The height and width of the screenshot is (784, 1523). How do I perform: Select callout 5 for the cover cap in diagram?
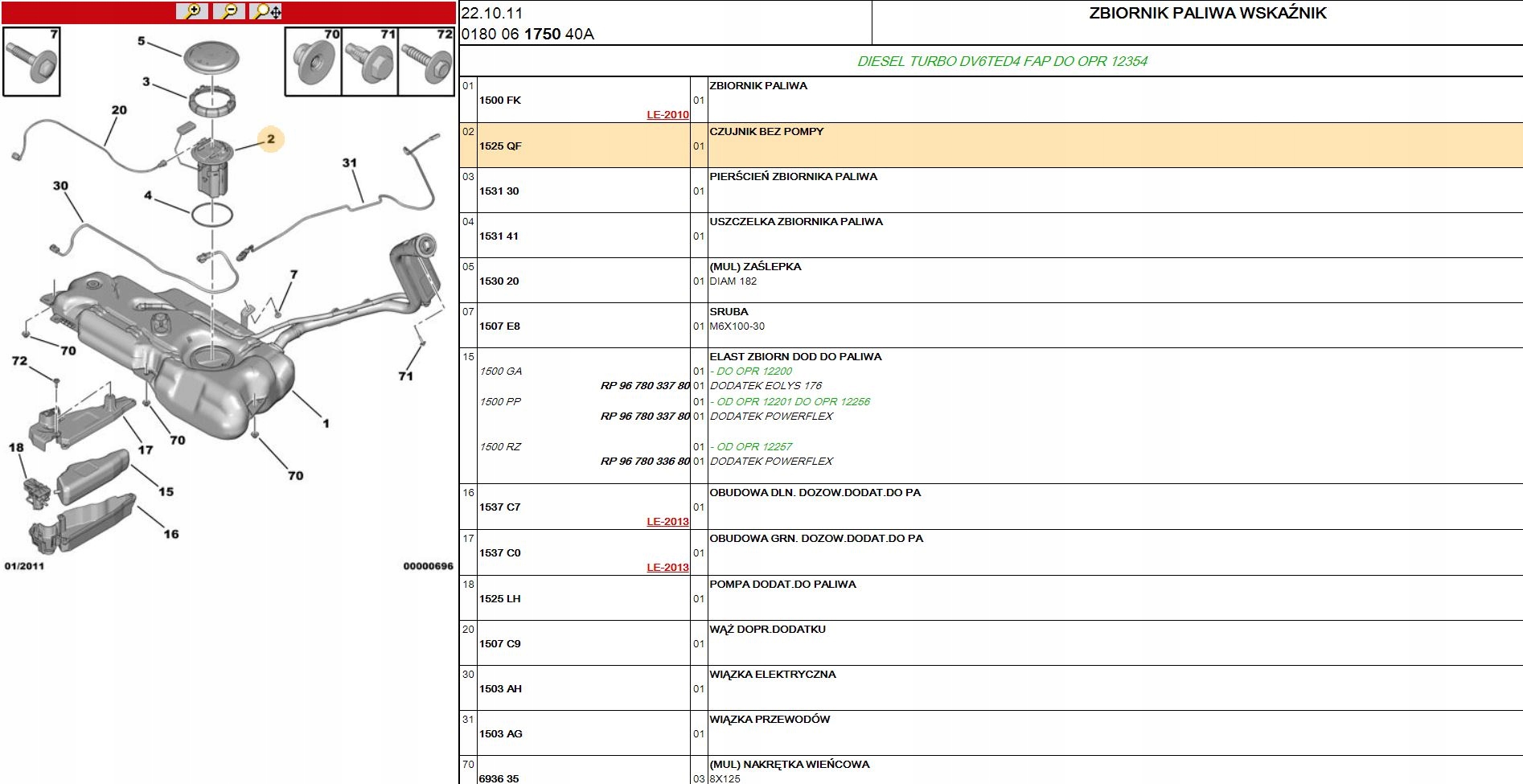(142, 41)
